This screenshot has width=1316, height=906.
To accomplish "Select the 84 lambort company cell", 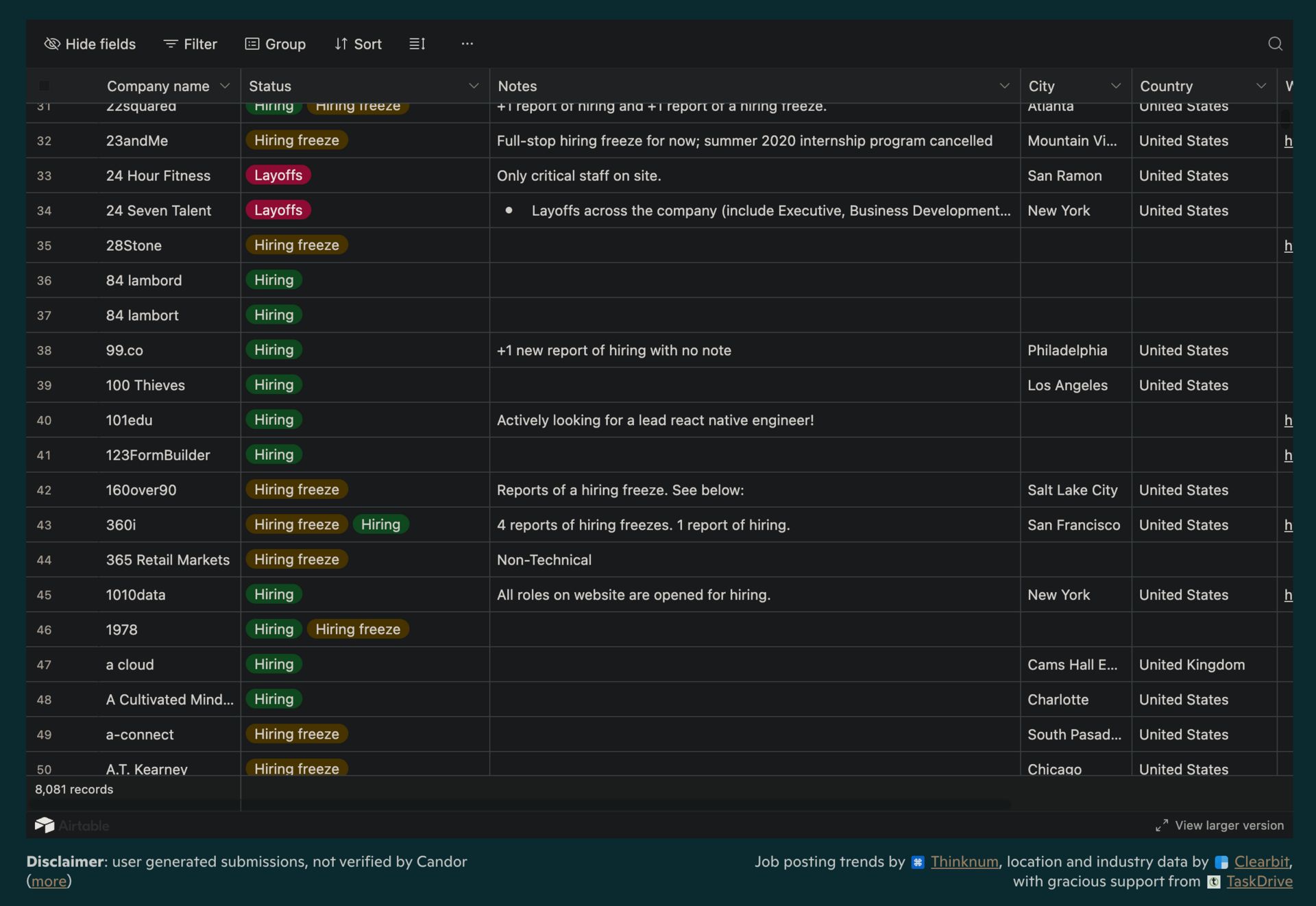I will [x=169, y=315].
